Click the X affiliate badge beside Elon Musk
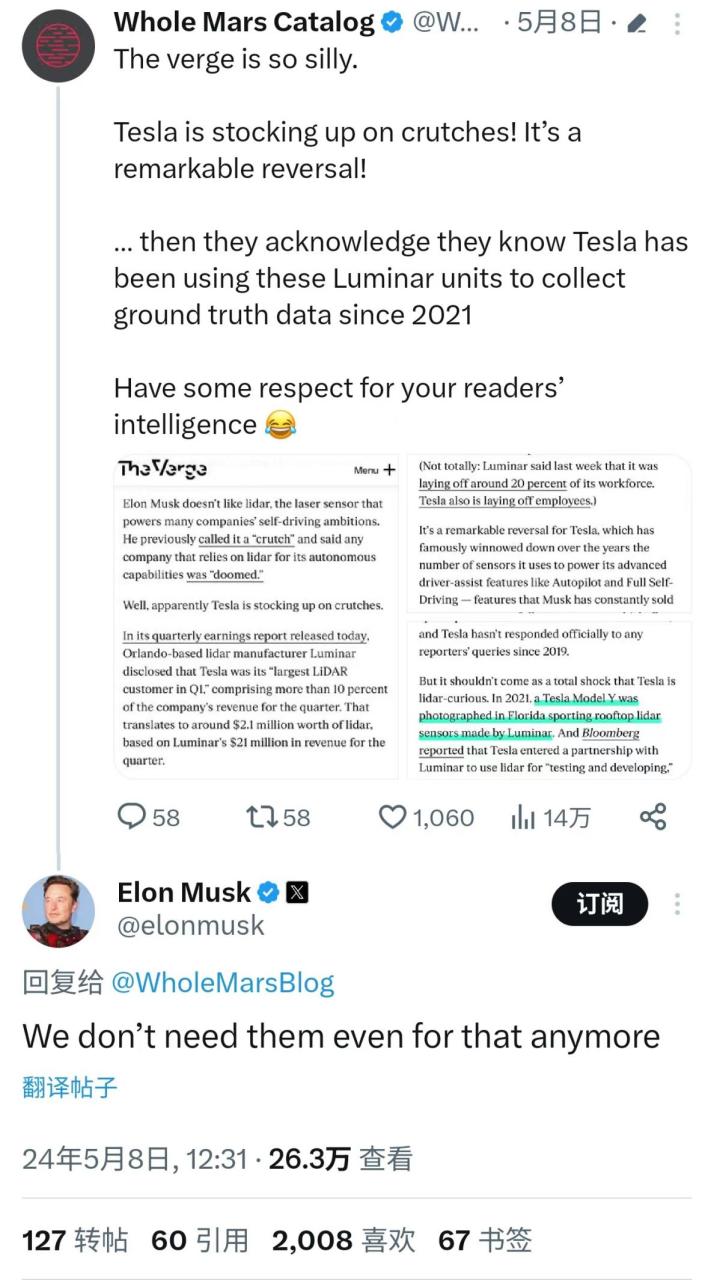Screen dimensions: 714x1280 [297, 892]
